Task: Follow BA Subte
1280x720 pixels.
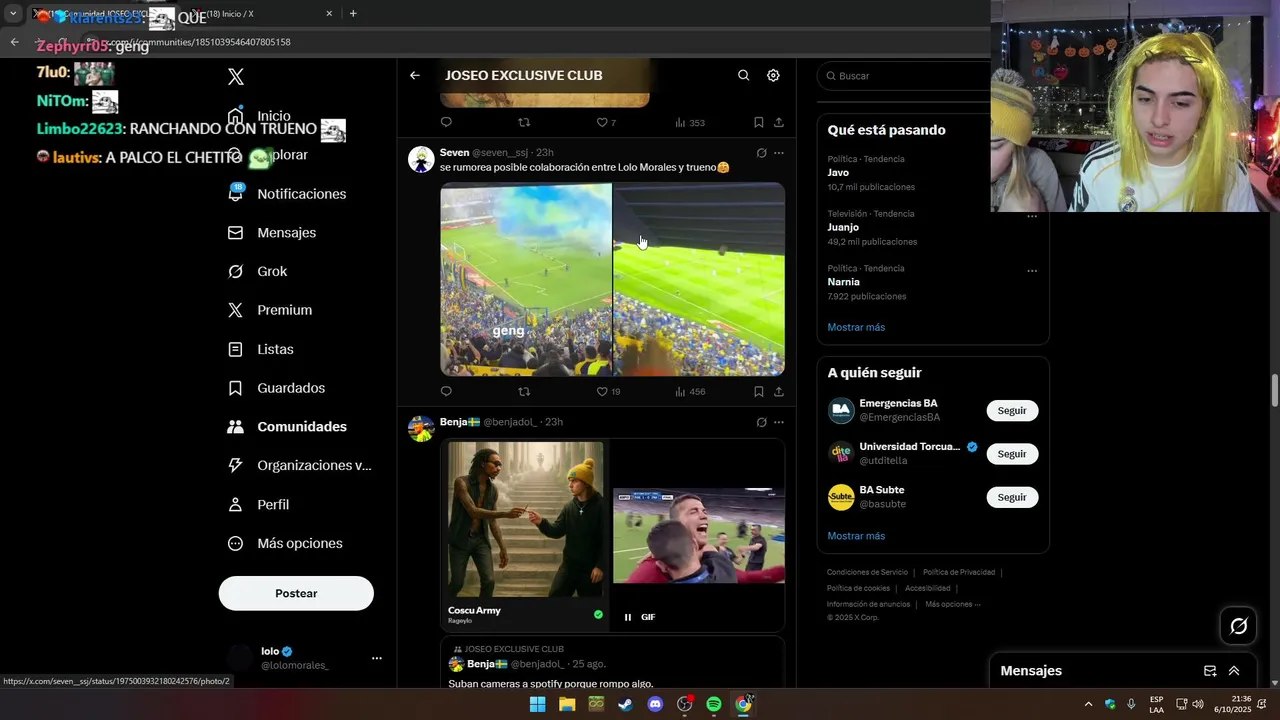Action: click(x=1012, y=497)
